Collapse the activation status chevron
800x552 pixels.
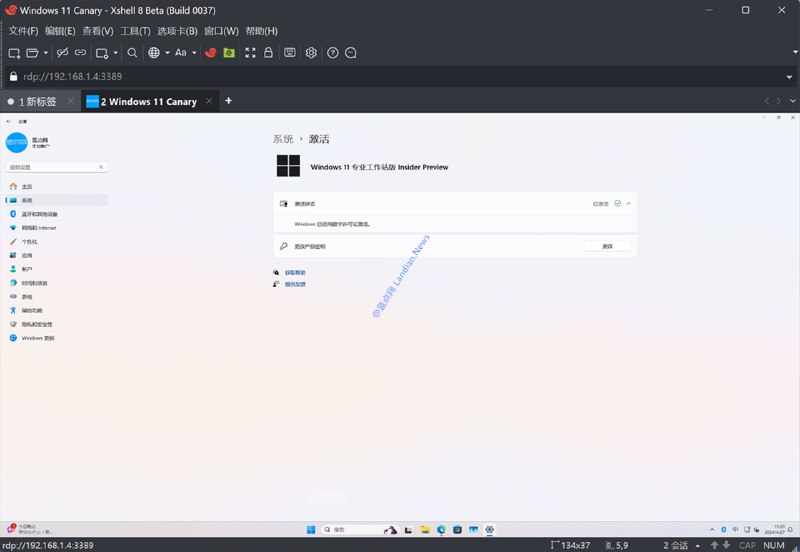(x=629, y=204)
